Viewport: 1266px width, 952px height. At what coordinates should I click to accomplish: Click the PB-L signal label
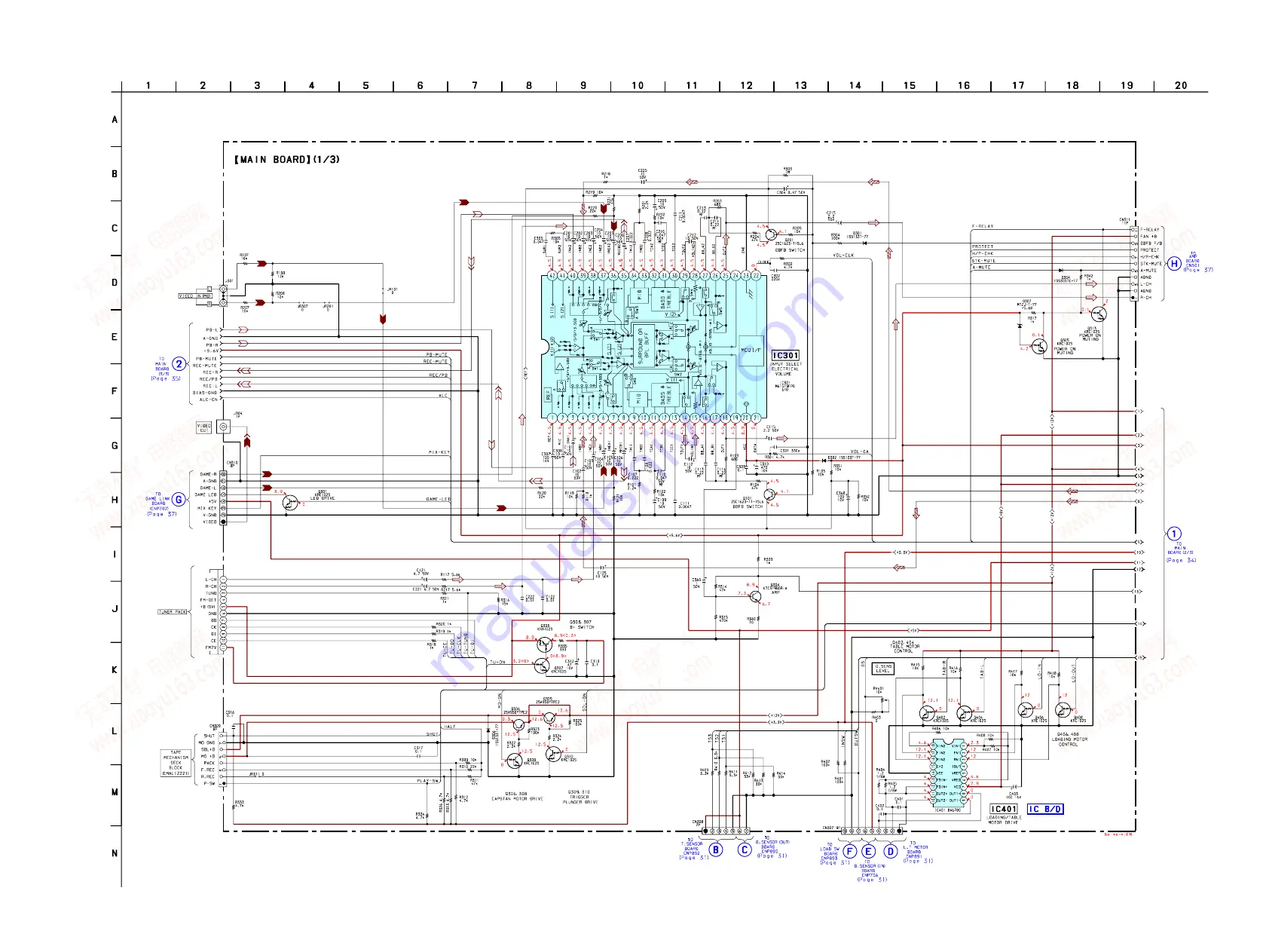pos(212,330)
